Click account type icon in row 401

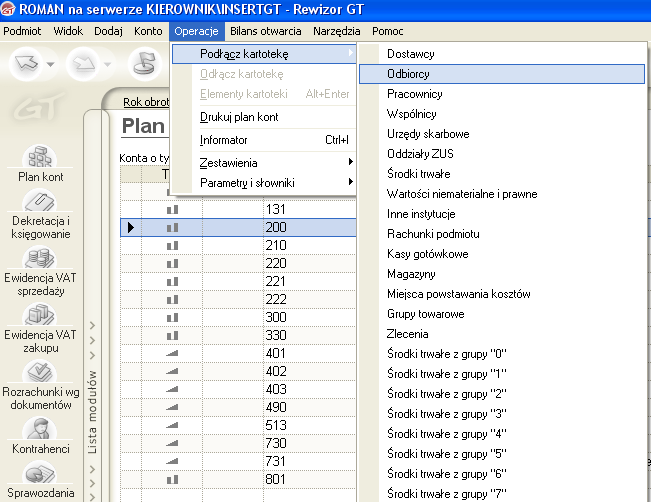(x=172, y=353)
